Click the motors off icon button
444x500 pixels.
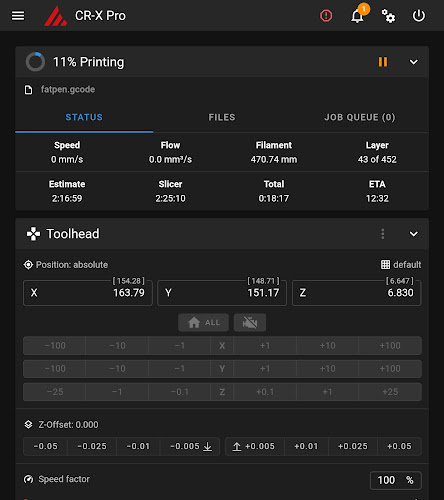pos(250,322)
